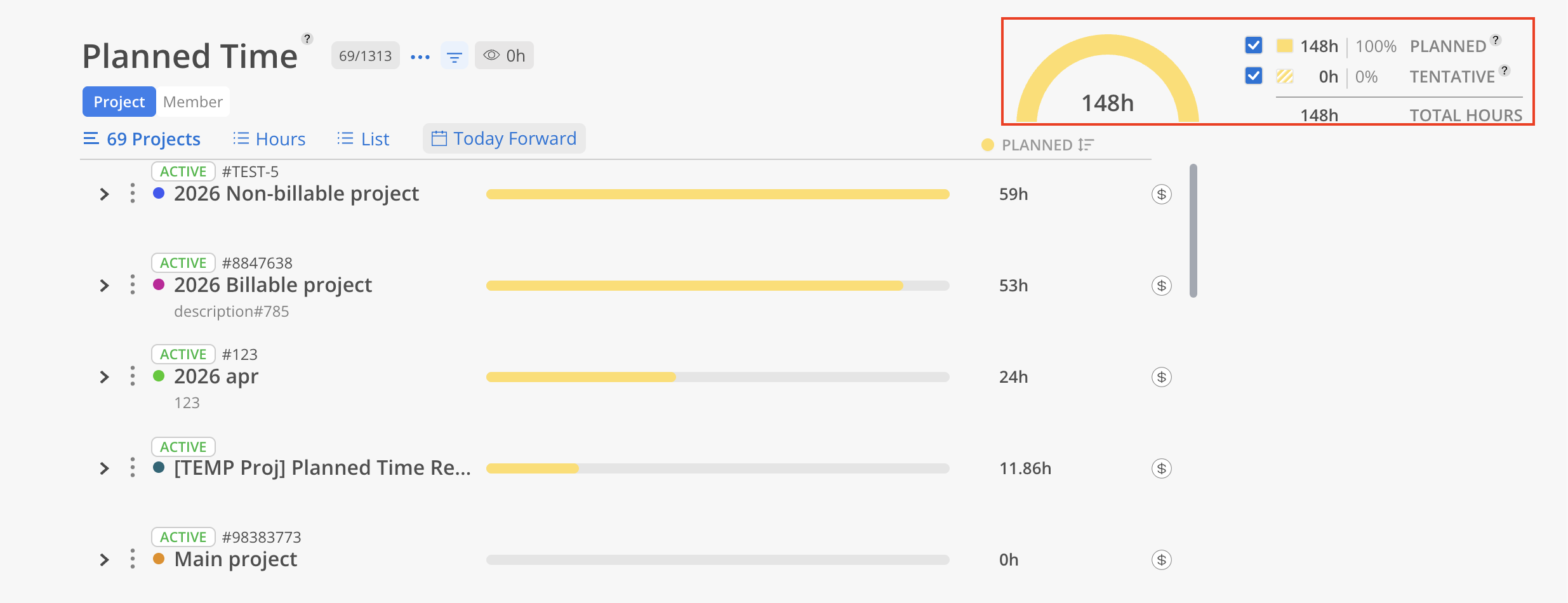This screenshot has width=1568, height=603.
Task: Uncheck the PLANNED hours checkbox
Action: [x=1253, y=46]
